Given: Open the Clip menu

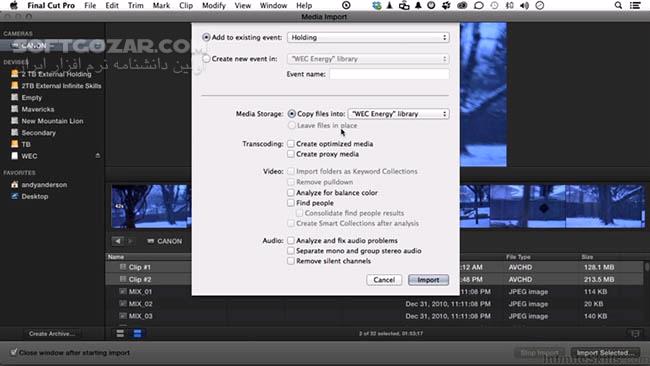Looking at the screenshot, I should click(x=186, y=5).
